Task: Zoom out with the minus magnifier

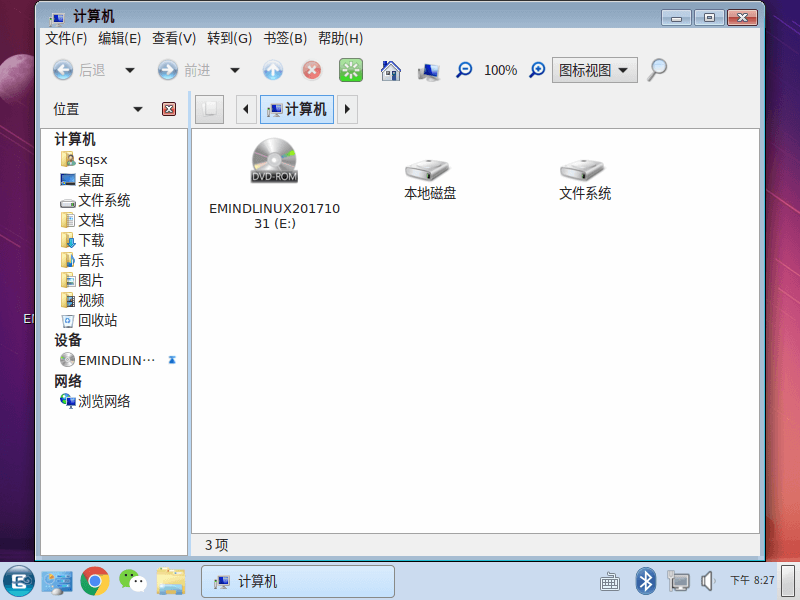Action: coord(464,69)
